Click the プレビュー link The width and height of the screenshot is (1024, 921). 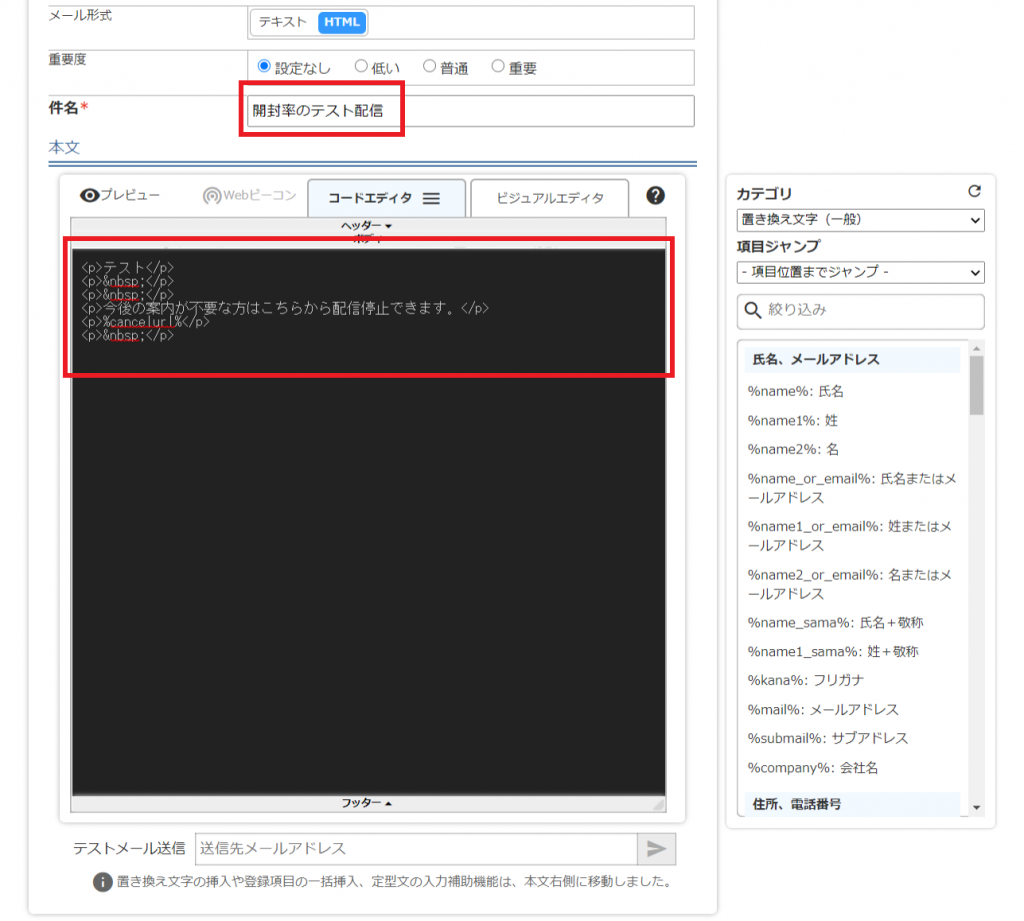tap(129, 195)
